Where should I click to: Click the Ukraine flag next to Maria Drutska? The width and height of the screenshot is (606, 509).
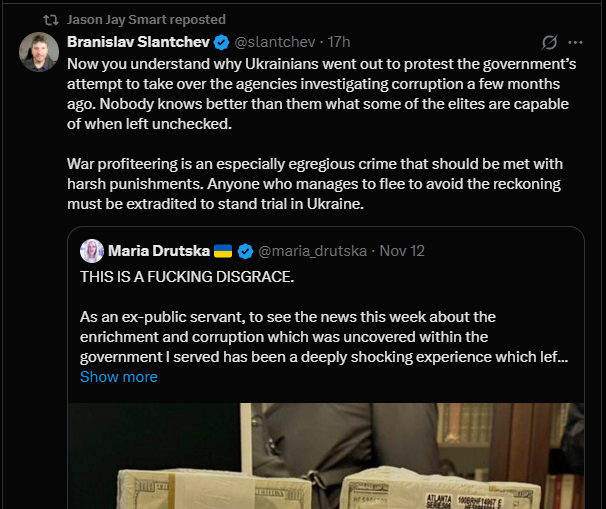pos(223,250)
